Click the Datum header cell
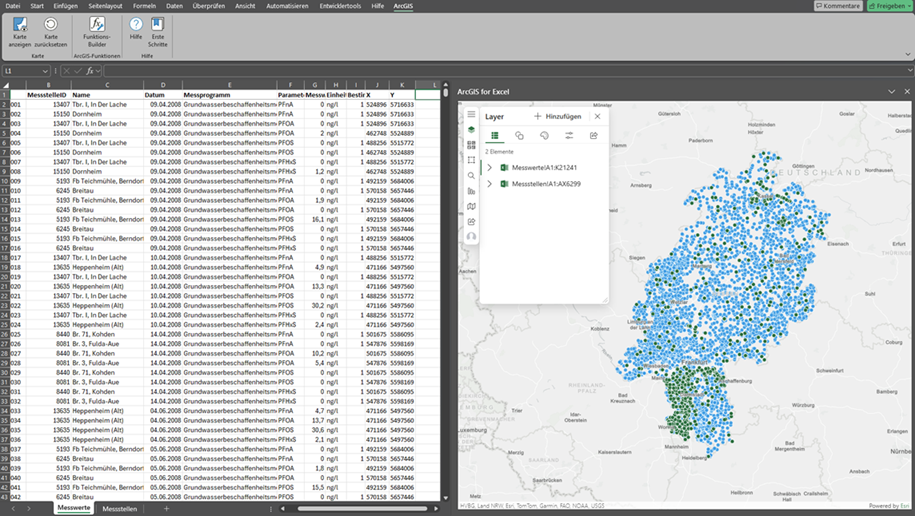The image size is (915, 516). [163, 95]
